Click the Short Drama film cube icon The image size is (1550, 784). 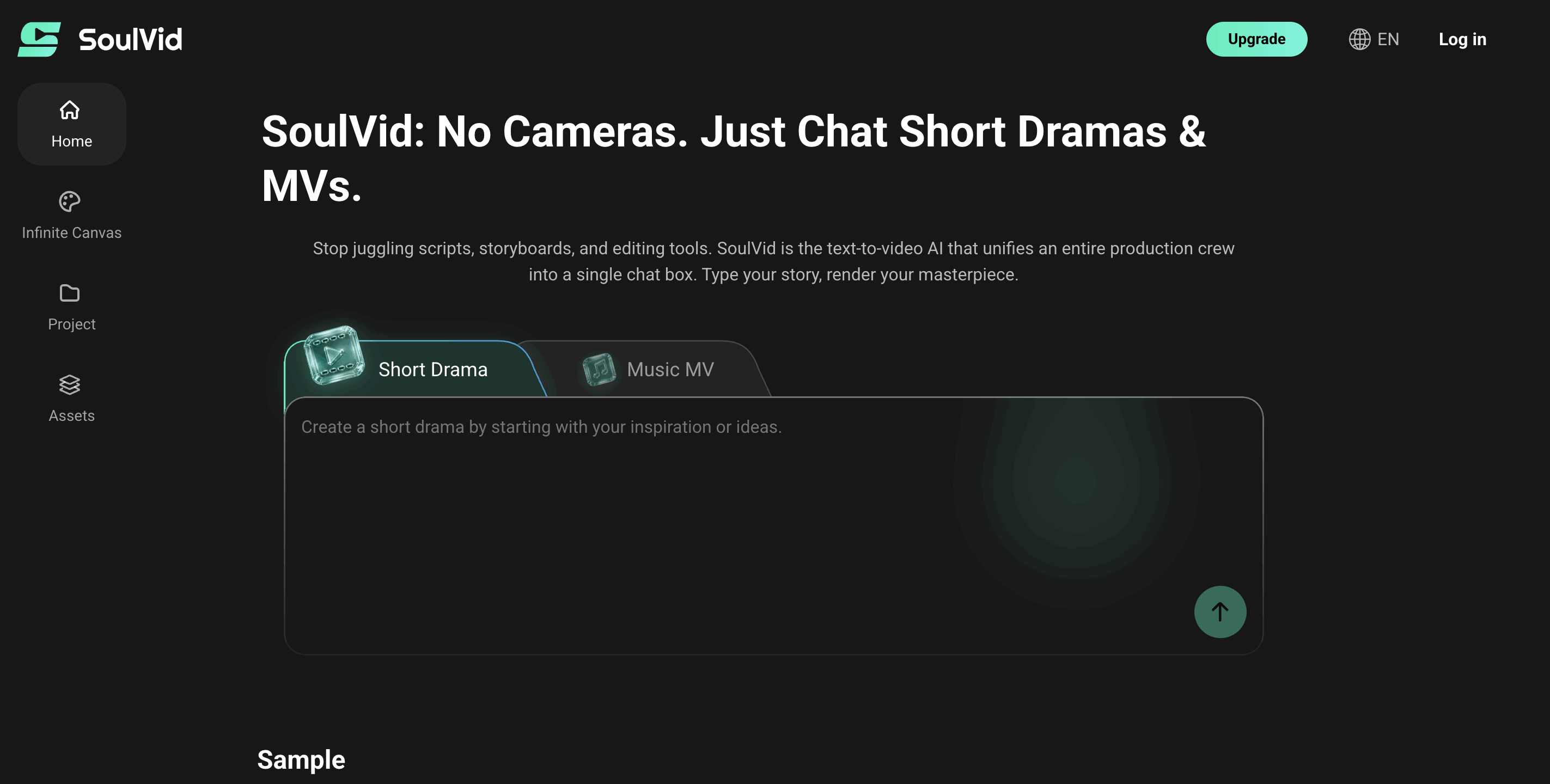334,355
